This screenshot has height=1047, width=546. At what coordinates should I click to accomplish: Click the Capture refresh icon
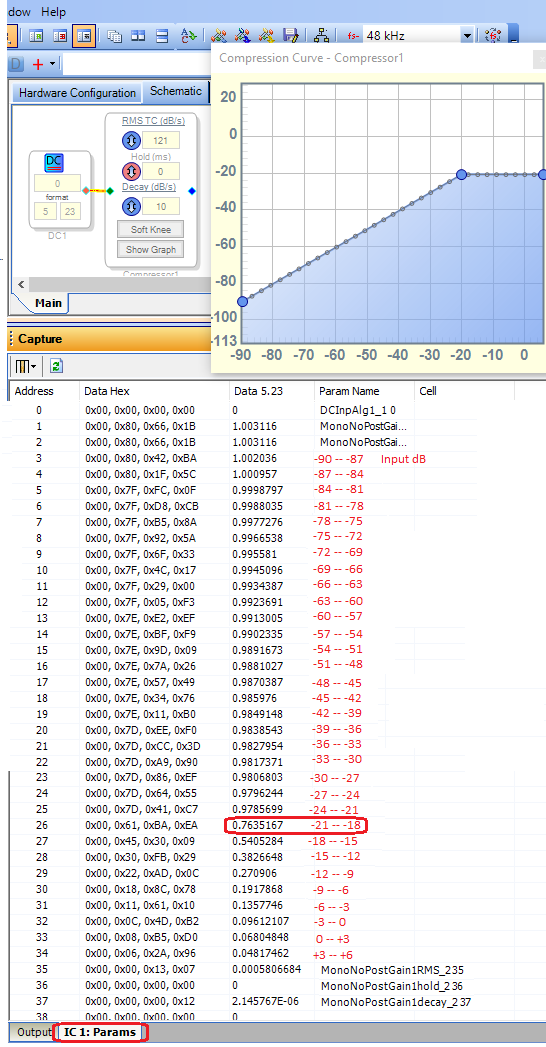click(57, 366)
